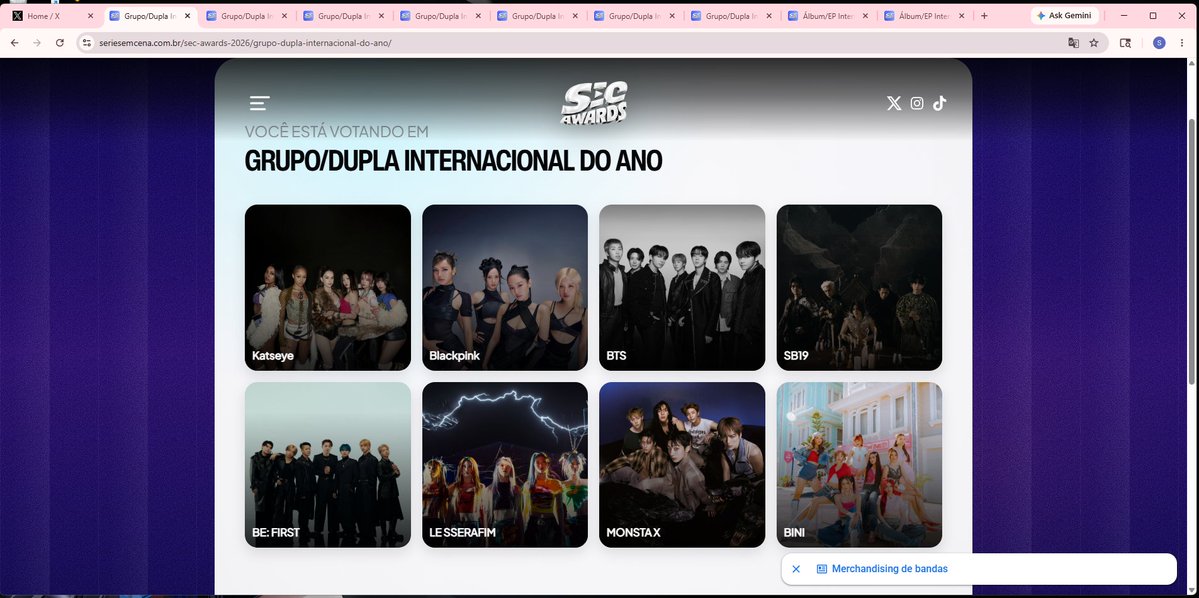
Task: Open the Google Translate icon in address bar
Action: (x=1074, y=43)
